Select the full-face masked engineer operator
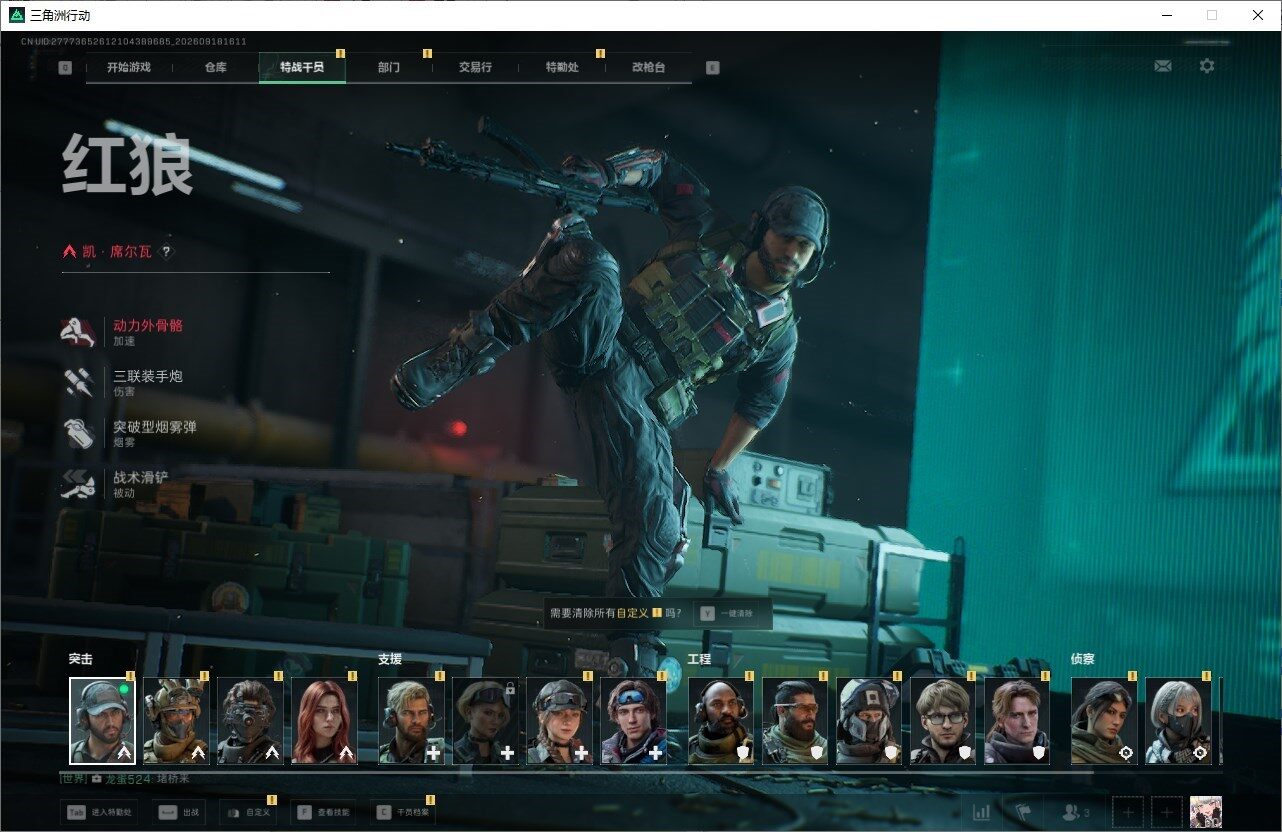The image size is (1282, 832). pyautogui.click(x=869, y=721)
